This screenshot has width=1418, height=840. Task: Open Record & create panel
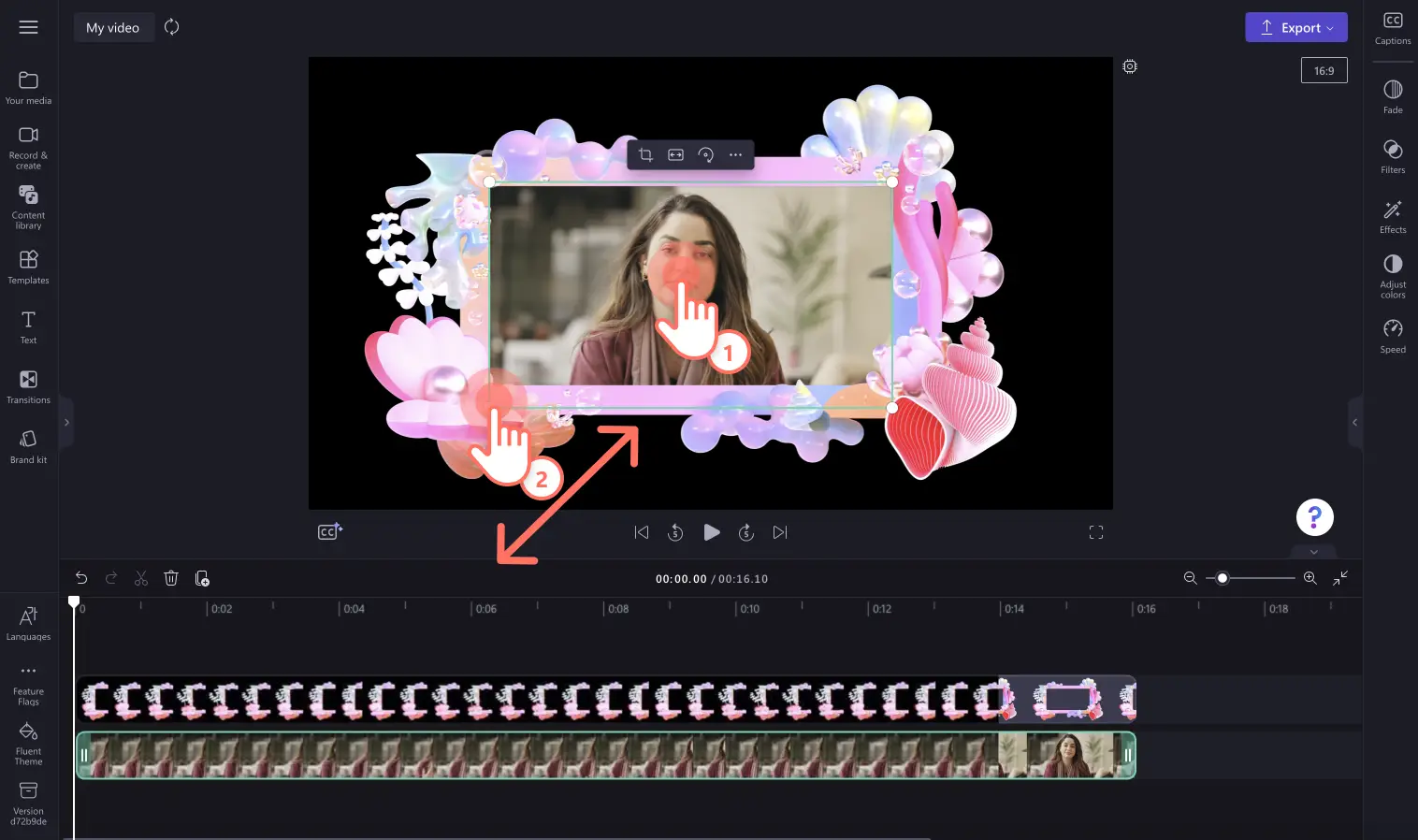[x=28, y=148]
